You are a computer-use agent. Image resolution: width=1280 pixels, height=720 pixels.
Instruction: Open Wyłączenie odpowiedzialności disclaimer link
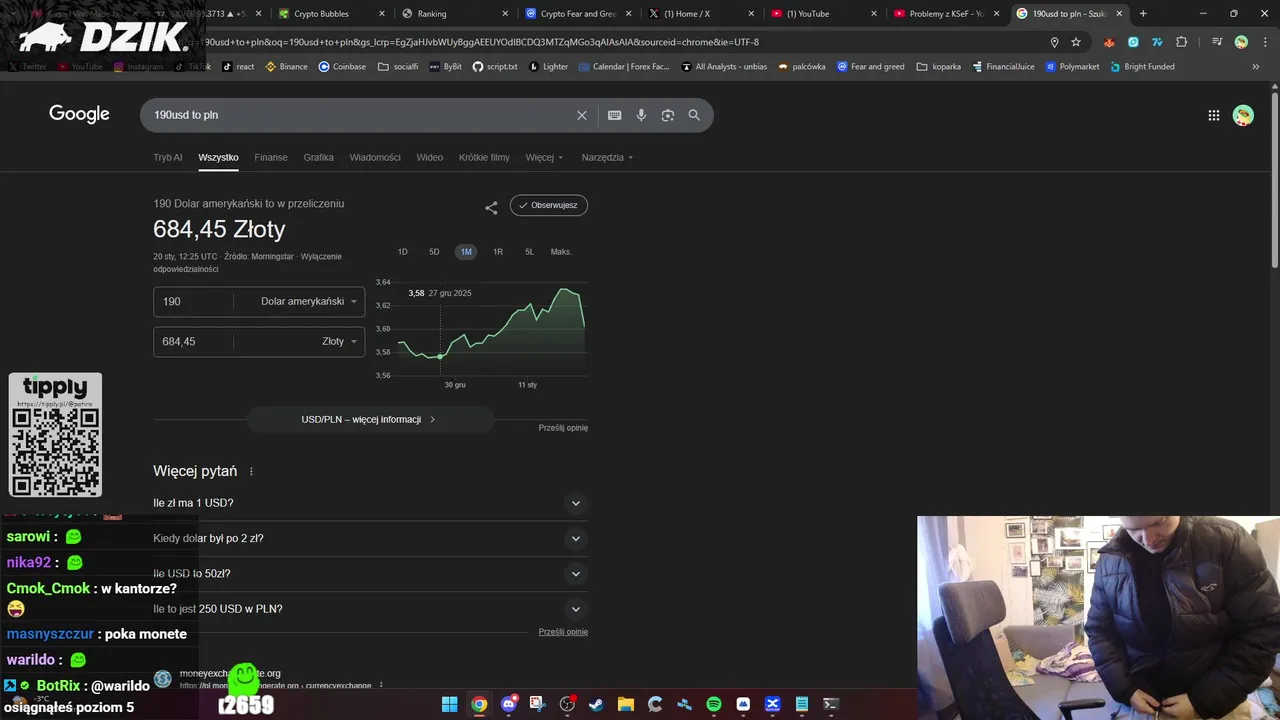click(247, 263)
